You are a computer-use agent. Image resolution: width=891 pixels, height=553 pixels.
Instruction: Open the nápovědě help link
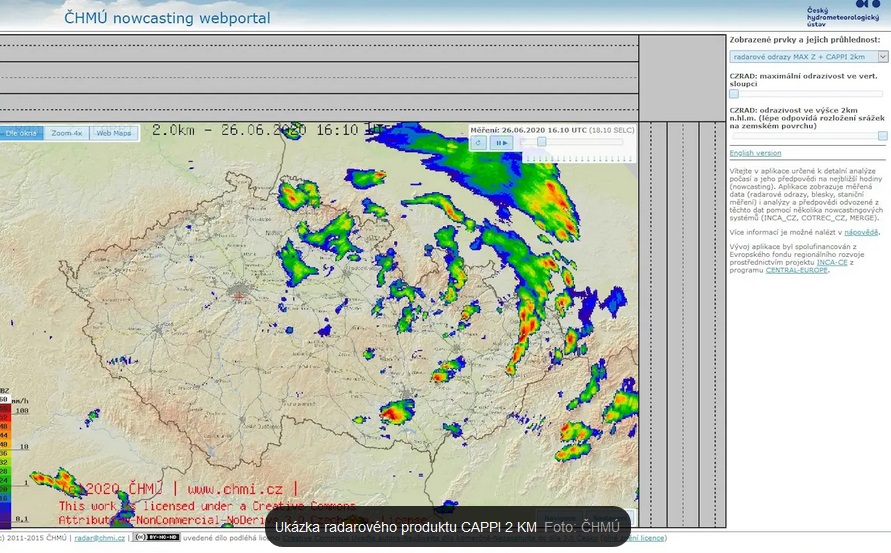[861, 232]
